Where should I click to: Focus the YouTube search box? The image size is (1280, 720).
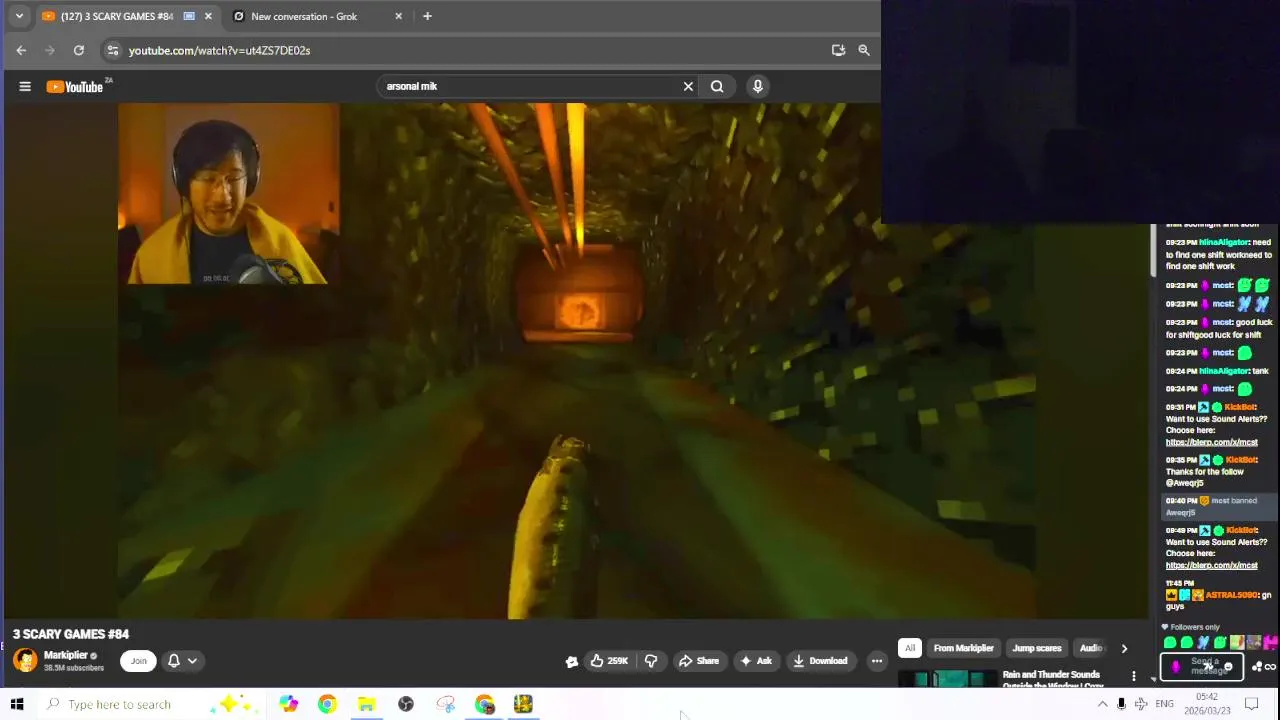tap(530, 86)
